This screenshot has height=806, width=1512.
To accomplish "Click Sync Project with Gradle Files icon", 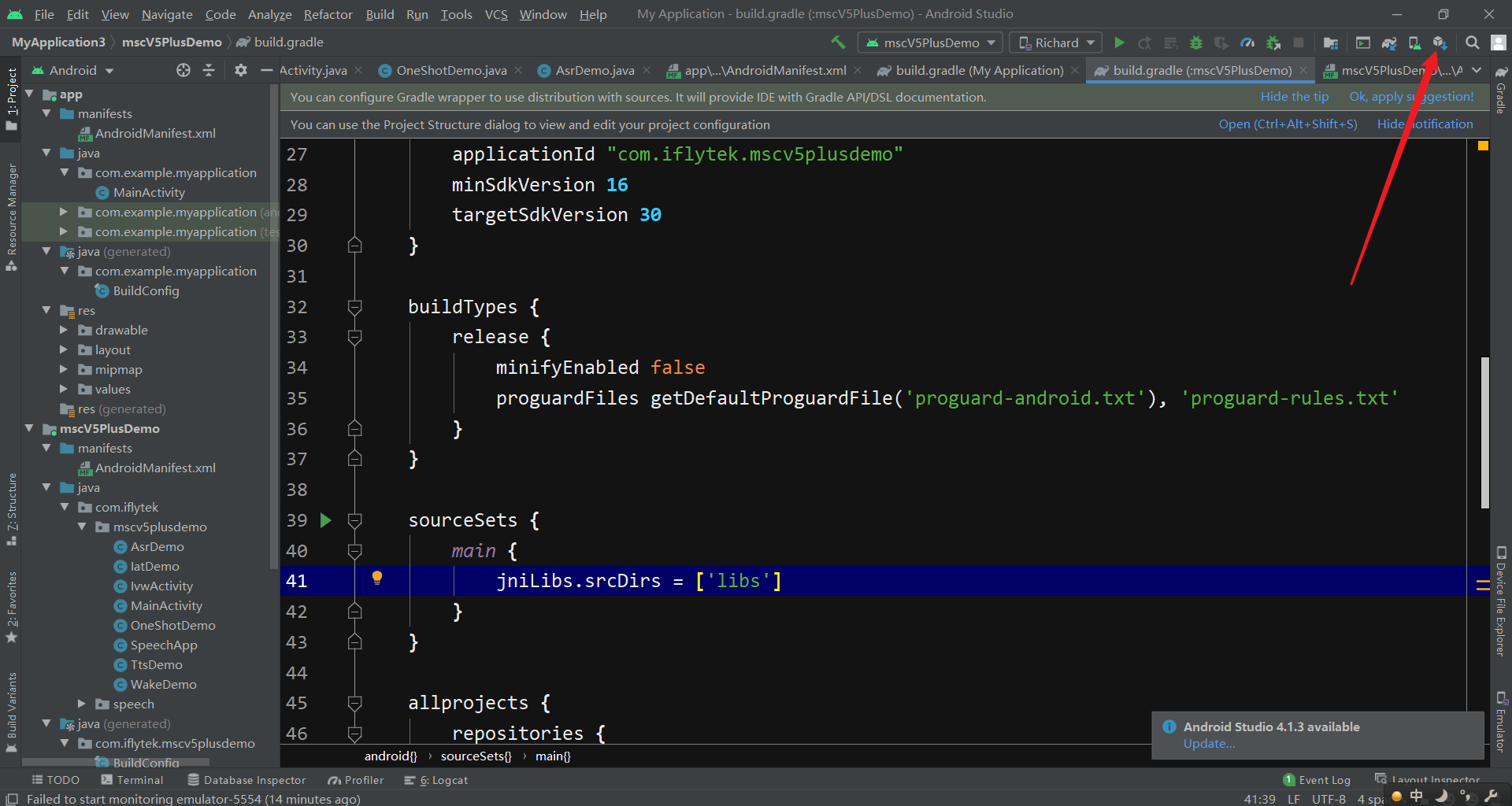I will click(1389, 43).
